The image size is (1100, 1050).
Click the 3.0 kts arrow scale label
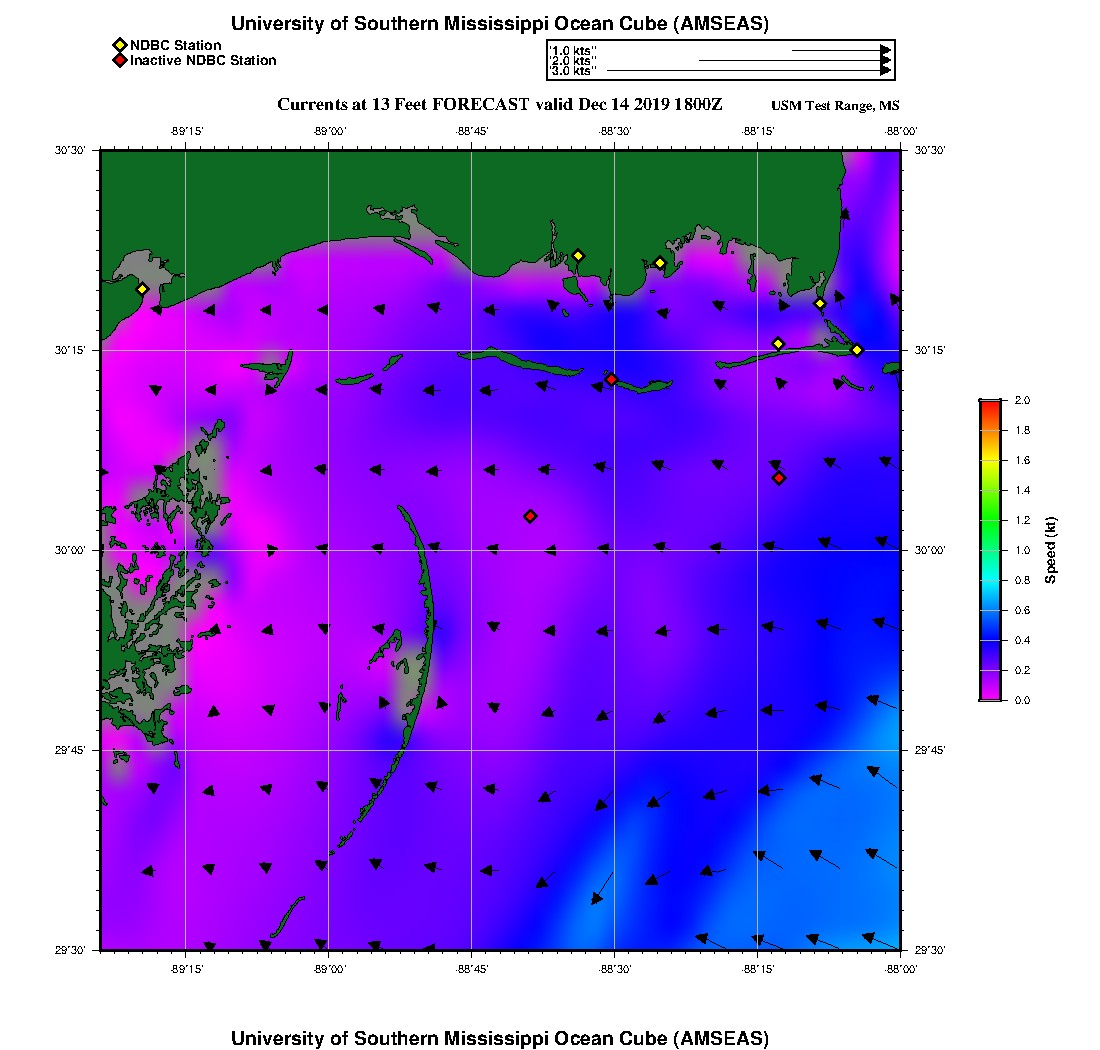[x=573, y=71]
